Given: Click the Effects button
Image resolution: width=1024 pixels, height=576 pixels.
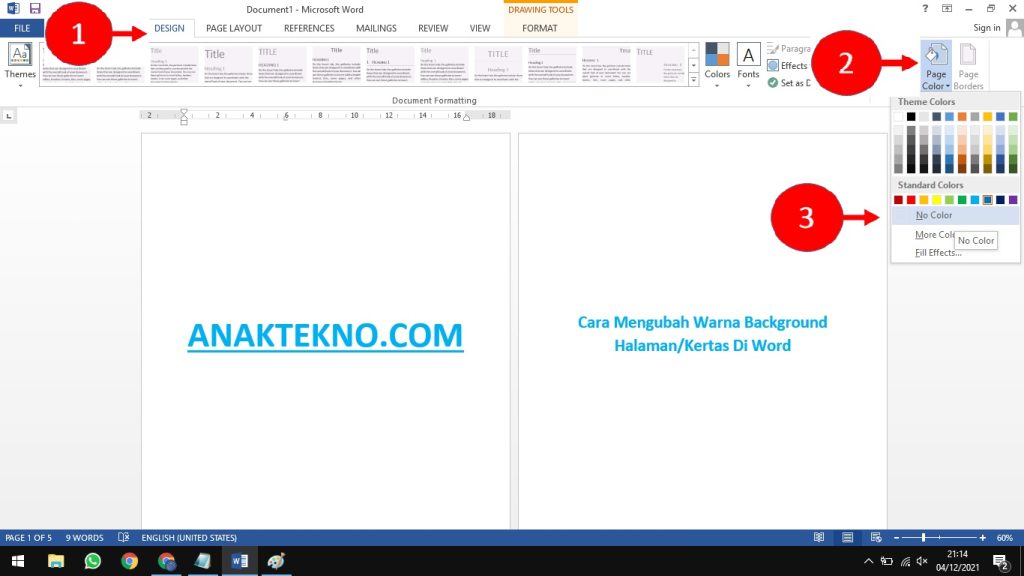Looking at the screenshot, I should click(x=788, y=65).
